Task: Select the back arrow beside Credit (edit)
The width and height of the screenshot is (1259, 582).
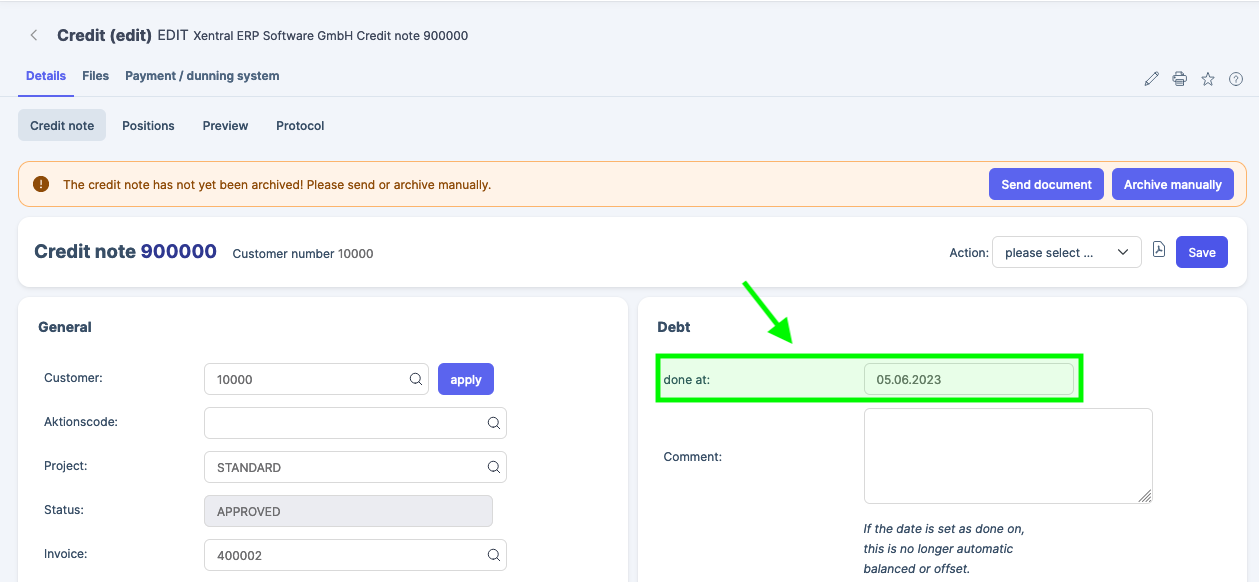Action: click(33, 34)
